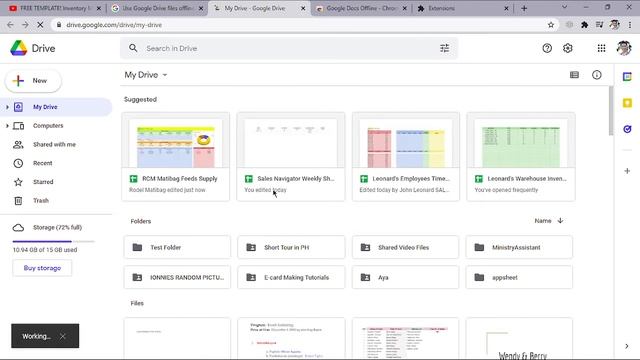Open Chrome profile avatar in toolbar

[614, 25]
